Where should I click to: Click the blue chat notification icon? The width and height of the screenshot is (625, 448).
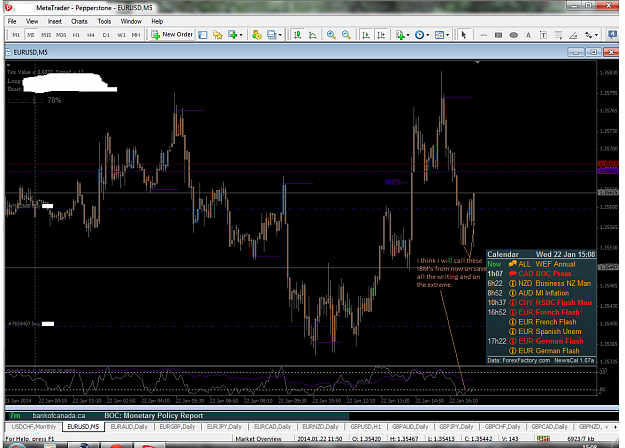(612, 35)
